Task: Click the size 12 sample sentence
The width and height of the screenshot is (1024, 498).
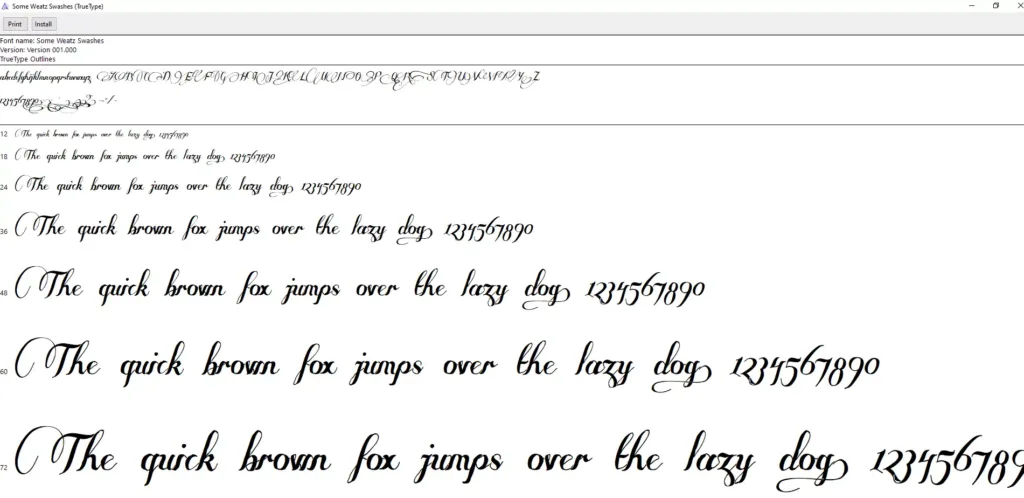Action: [101, 134]
